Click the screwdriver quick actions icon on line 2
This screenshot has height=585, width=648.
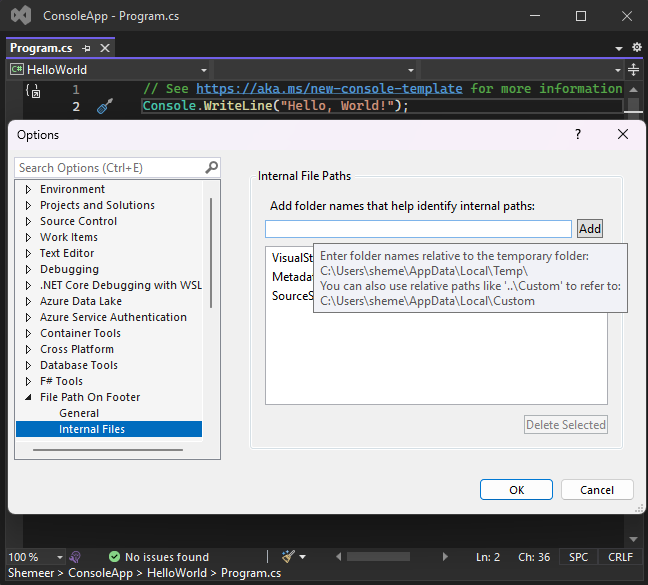(105, 107)
